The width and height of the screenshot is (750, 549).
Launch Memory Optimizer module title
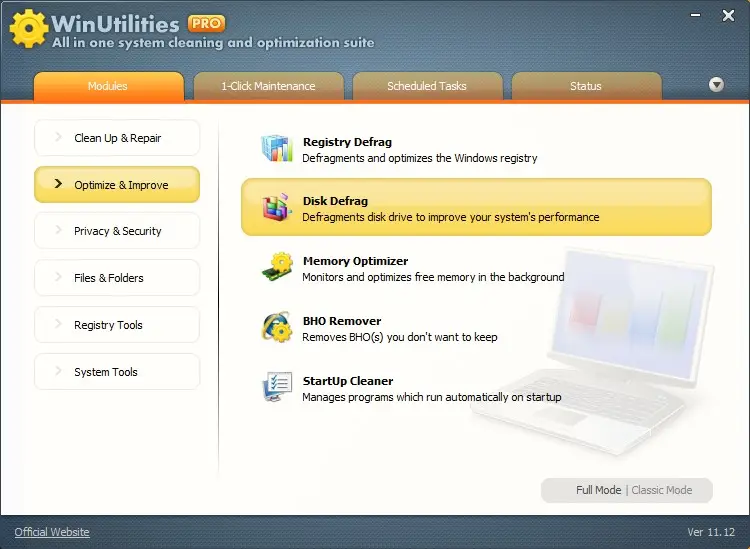[355, 261]
